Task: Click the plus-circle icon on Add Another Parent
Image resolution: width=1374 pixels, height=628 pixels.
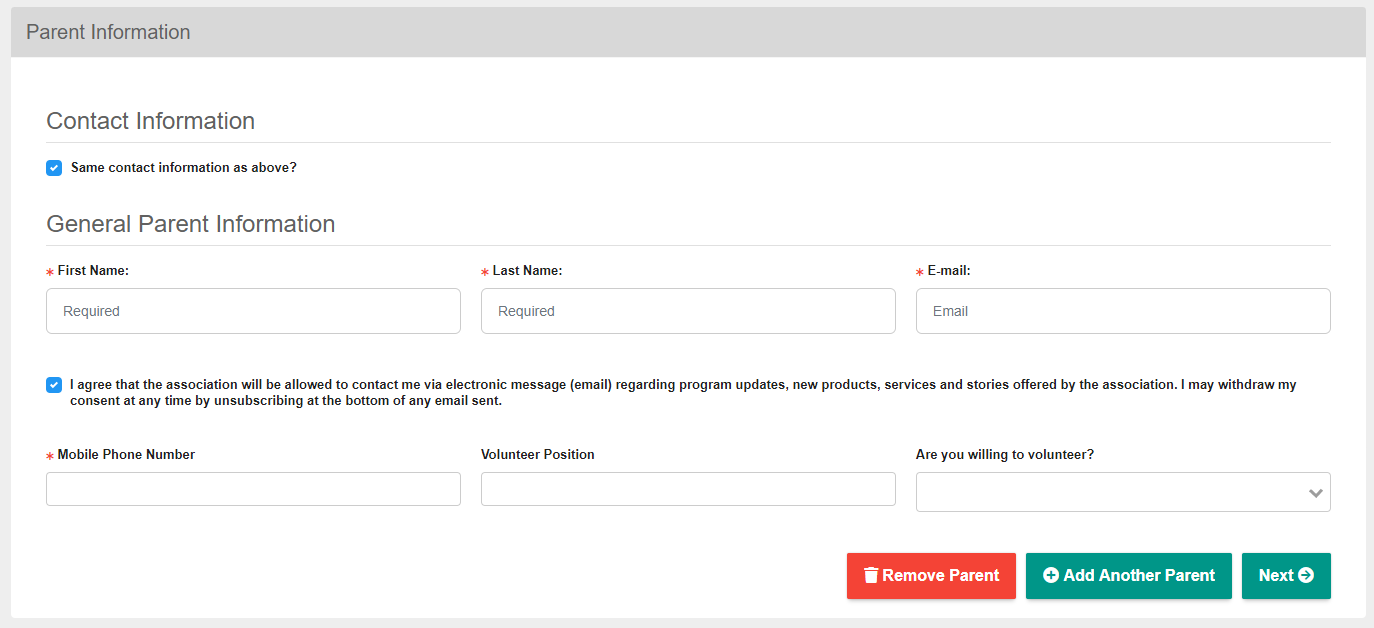Action: click(1051, 575)
